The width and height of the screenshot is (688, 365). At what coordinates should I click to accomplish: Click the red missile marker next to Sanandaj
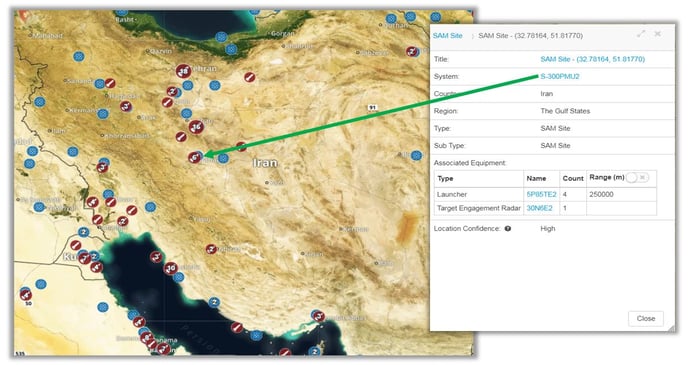pos(110,82)
